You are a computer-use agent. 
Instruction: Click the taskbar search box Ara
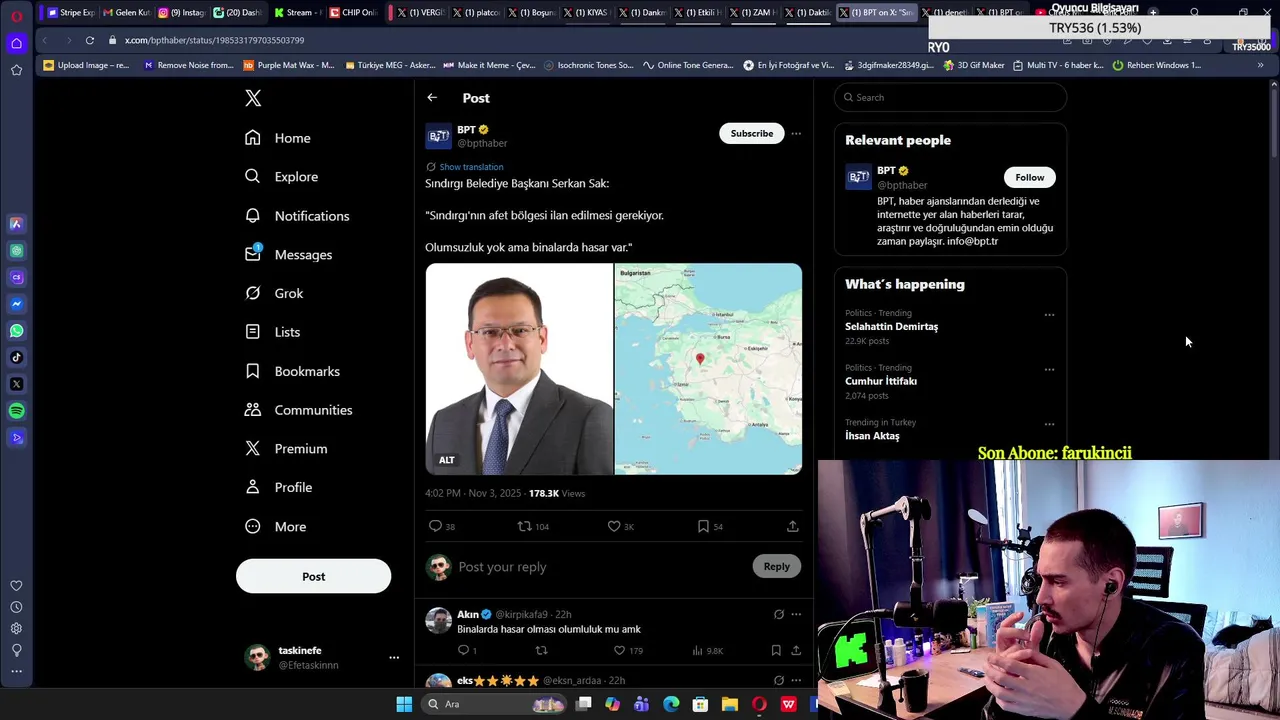(493, 704)
